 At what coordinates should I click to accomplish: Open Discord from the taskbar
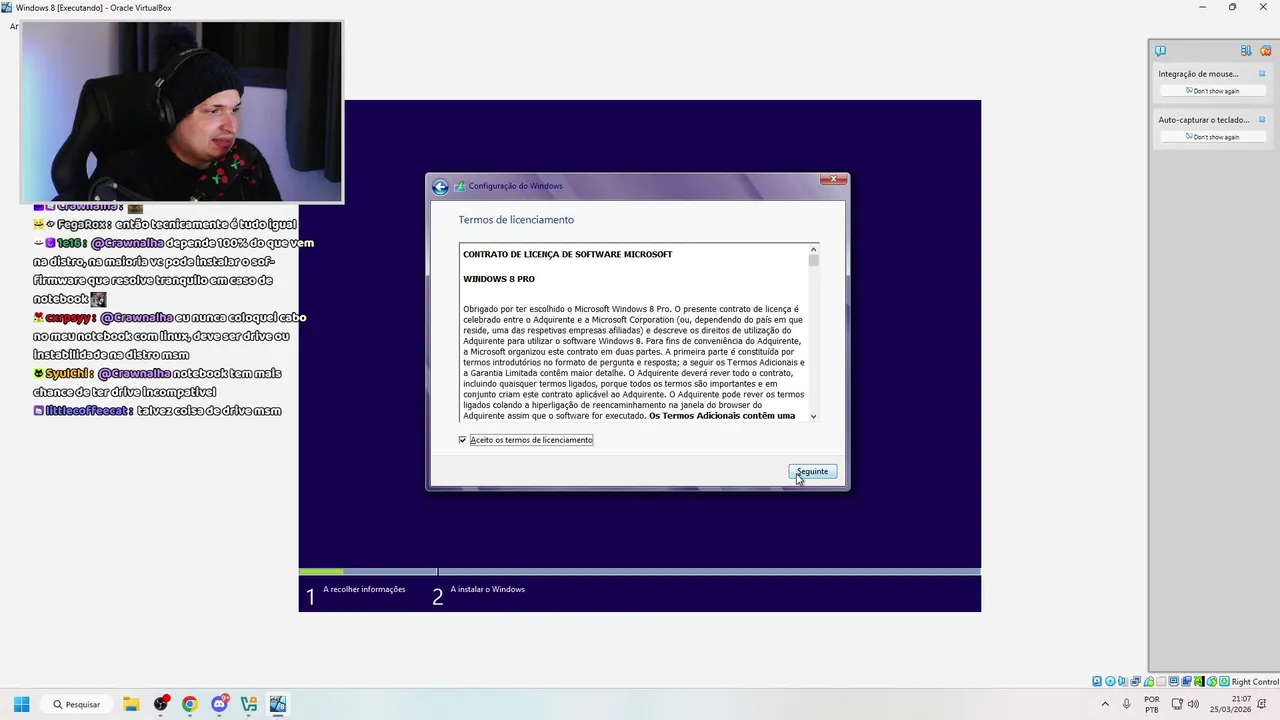pos(219,704)
